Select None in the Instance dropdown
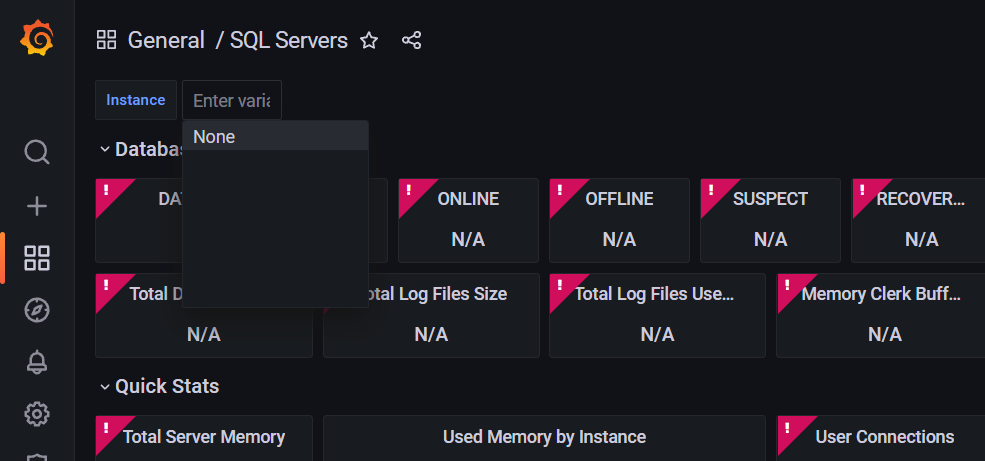Image resolution: width=985 pixels, height=461 pixels. tap(214, 137)
